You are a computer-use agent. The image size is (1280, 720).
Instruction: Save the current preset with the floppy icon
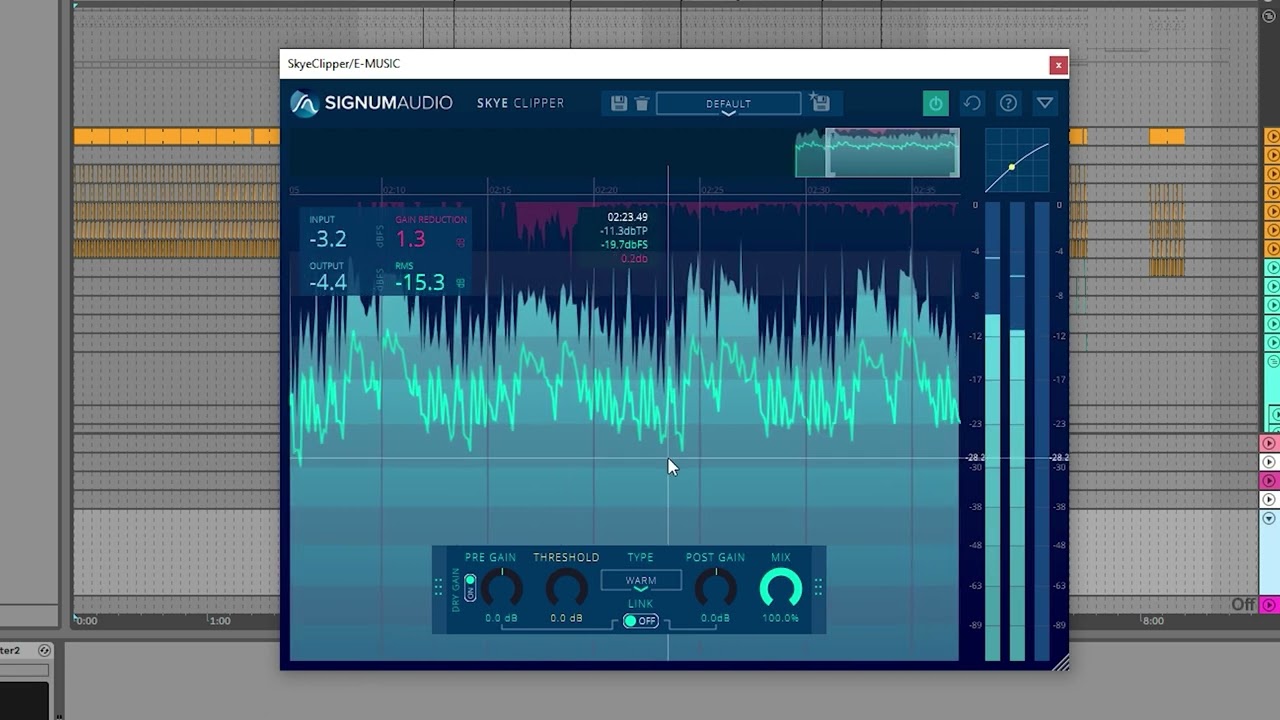pyautogui.click(x=619, y=103)
